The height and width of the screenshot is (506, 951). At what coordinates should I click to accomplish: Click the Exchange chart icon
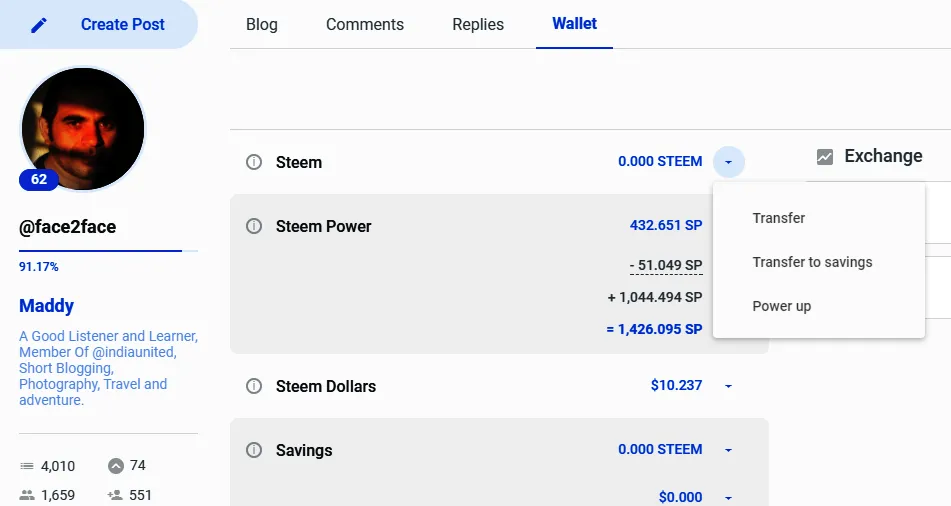tap(825, 157)
